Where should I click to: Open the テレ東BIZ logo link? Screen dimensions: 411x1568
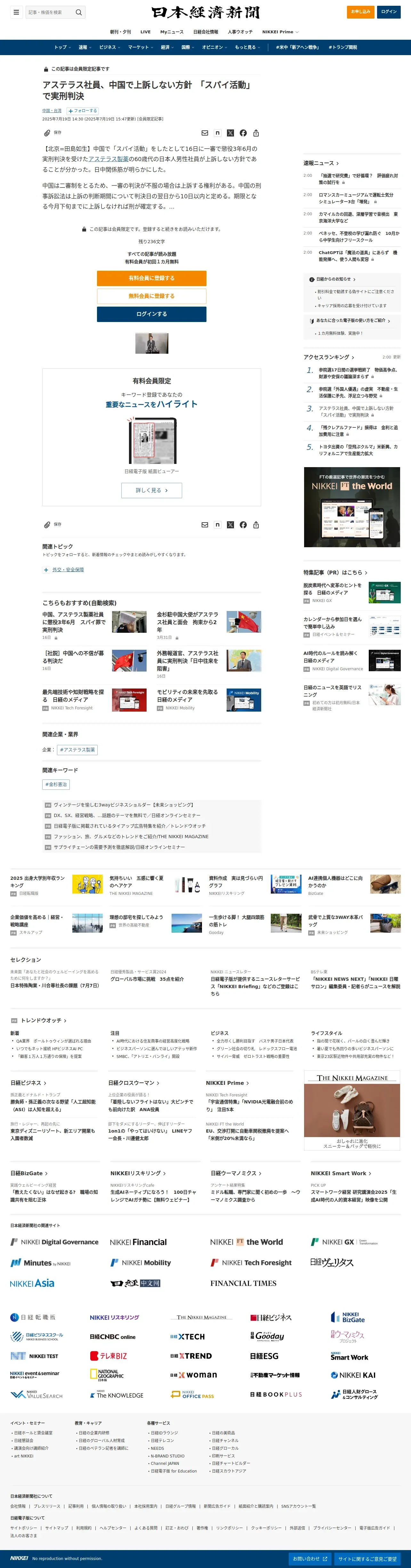coord(108,1356)
